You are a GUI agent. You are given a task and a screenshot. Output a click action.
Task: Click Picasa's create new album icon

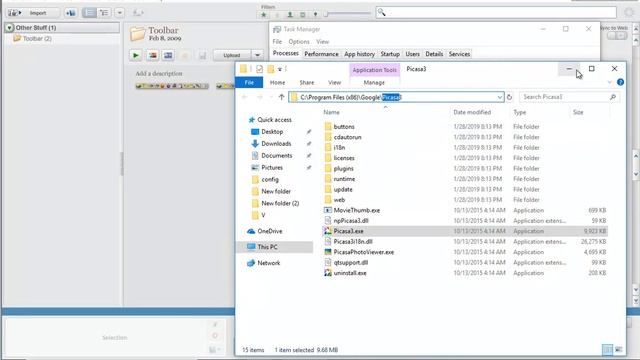[71, 13]
